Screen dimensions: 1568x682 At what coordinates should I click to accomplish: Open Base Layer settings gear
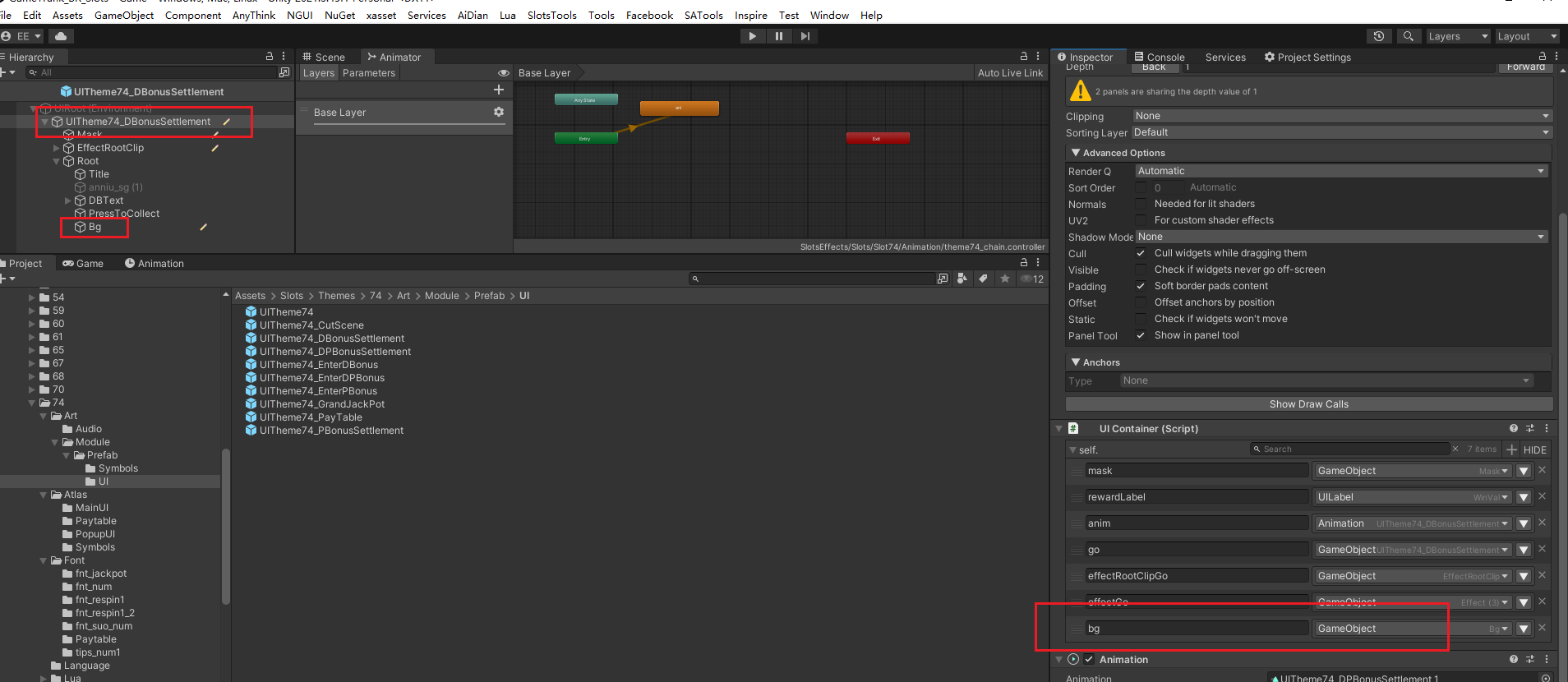[499, 112]
